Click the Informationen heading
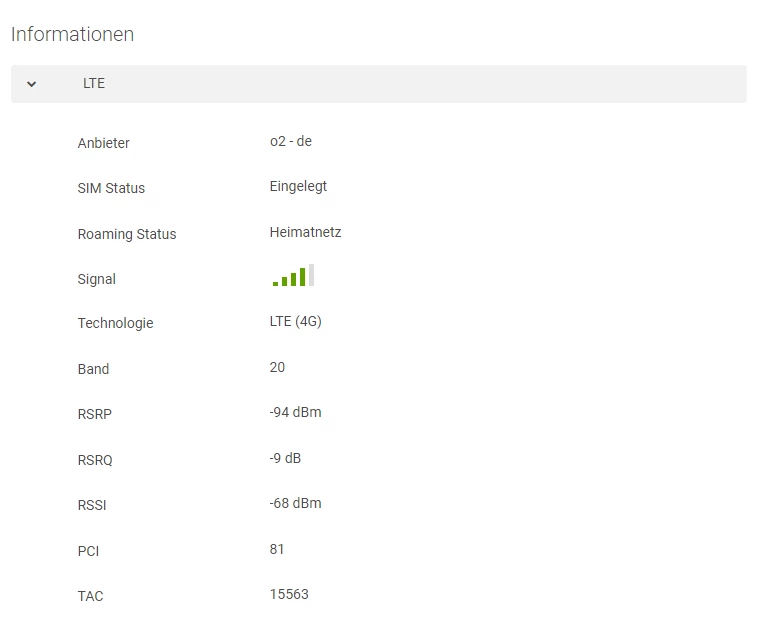Image resolution: width=757 pixels, height=625 pixels. point(72,34)
